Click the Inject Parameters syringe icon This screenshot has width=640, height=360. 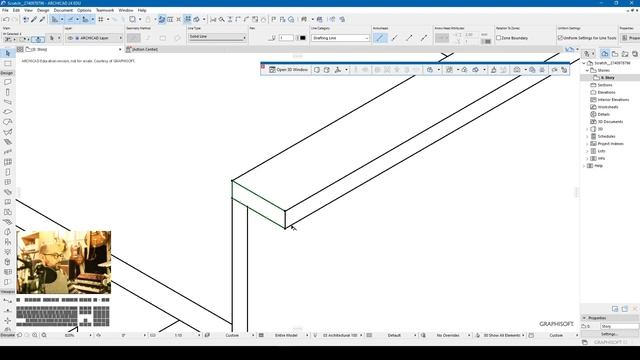(42, 19)
